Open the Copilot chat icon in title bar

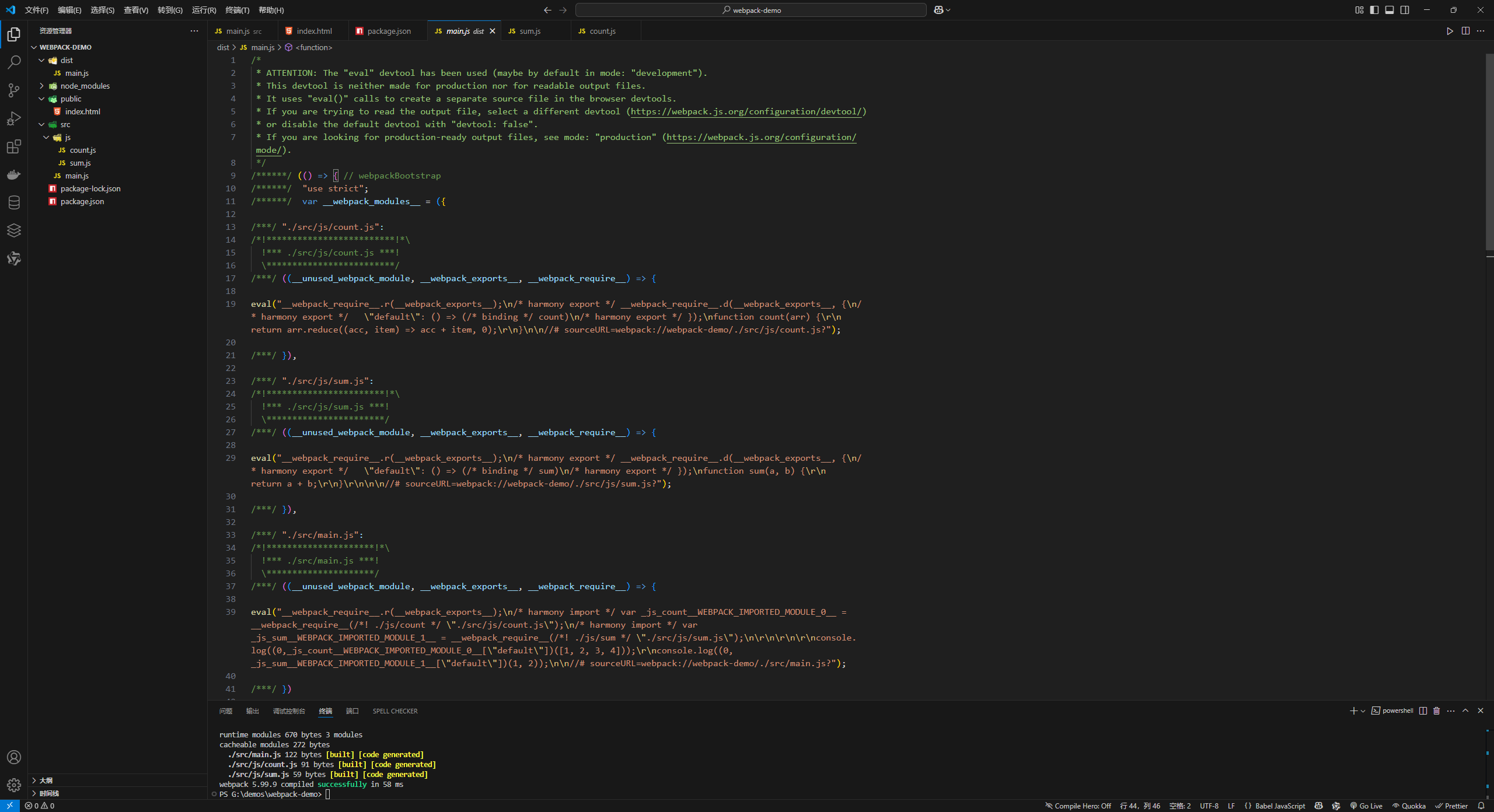click(x=938, y=10)
